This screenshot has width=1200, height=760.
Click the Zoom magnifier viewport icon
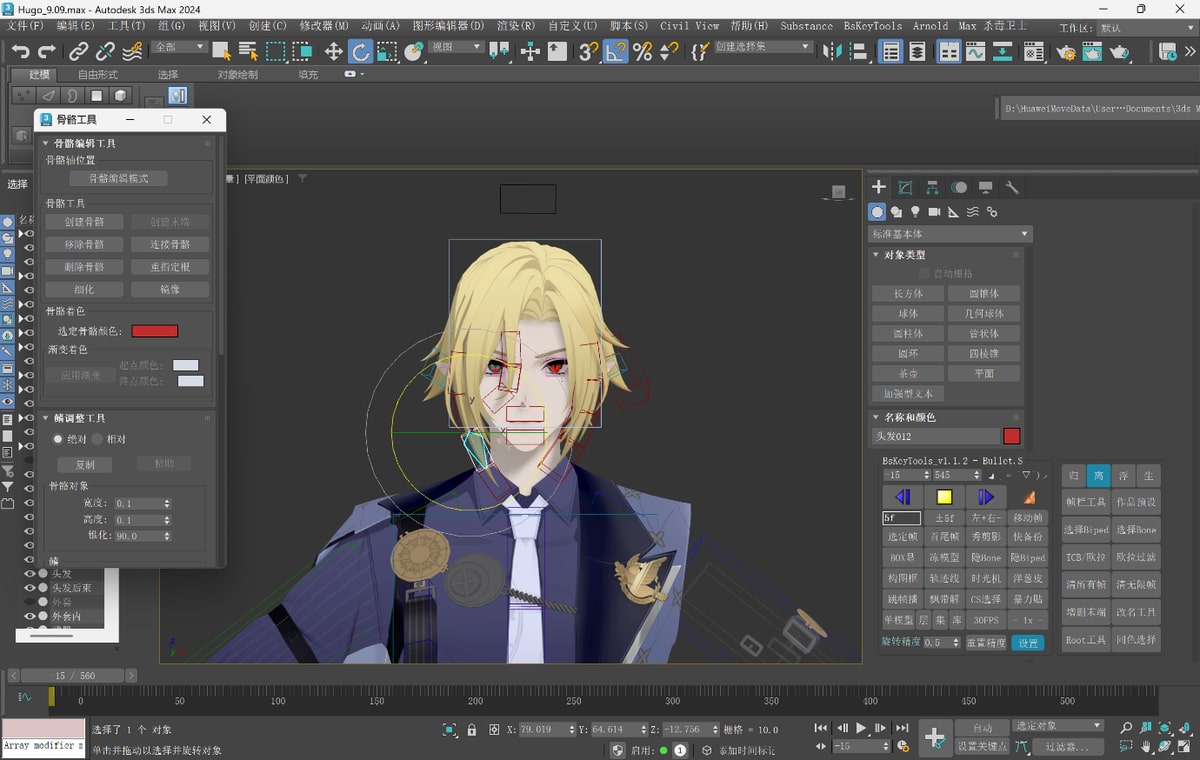pos(1126,727)
